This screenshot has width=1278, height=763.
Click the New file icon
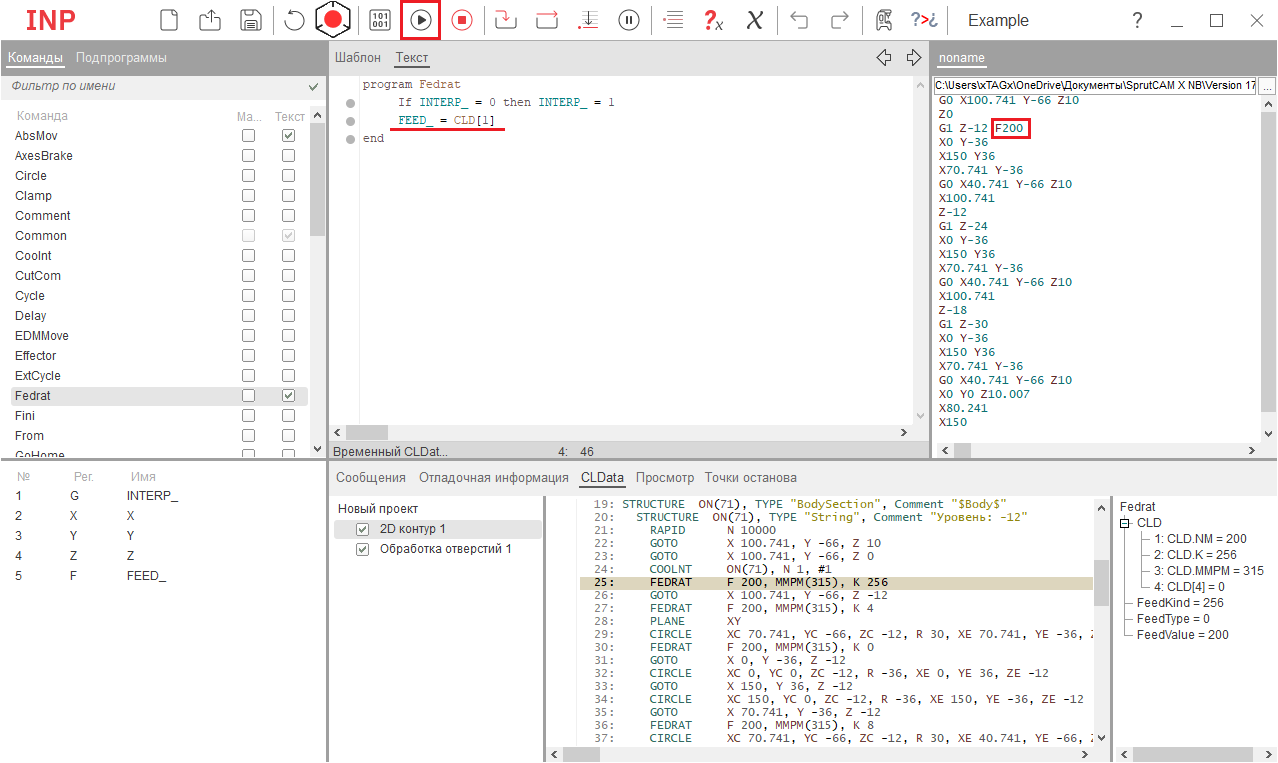(170, 20)
